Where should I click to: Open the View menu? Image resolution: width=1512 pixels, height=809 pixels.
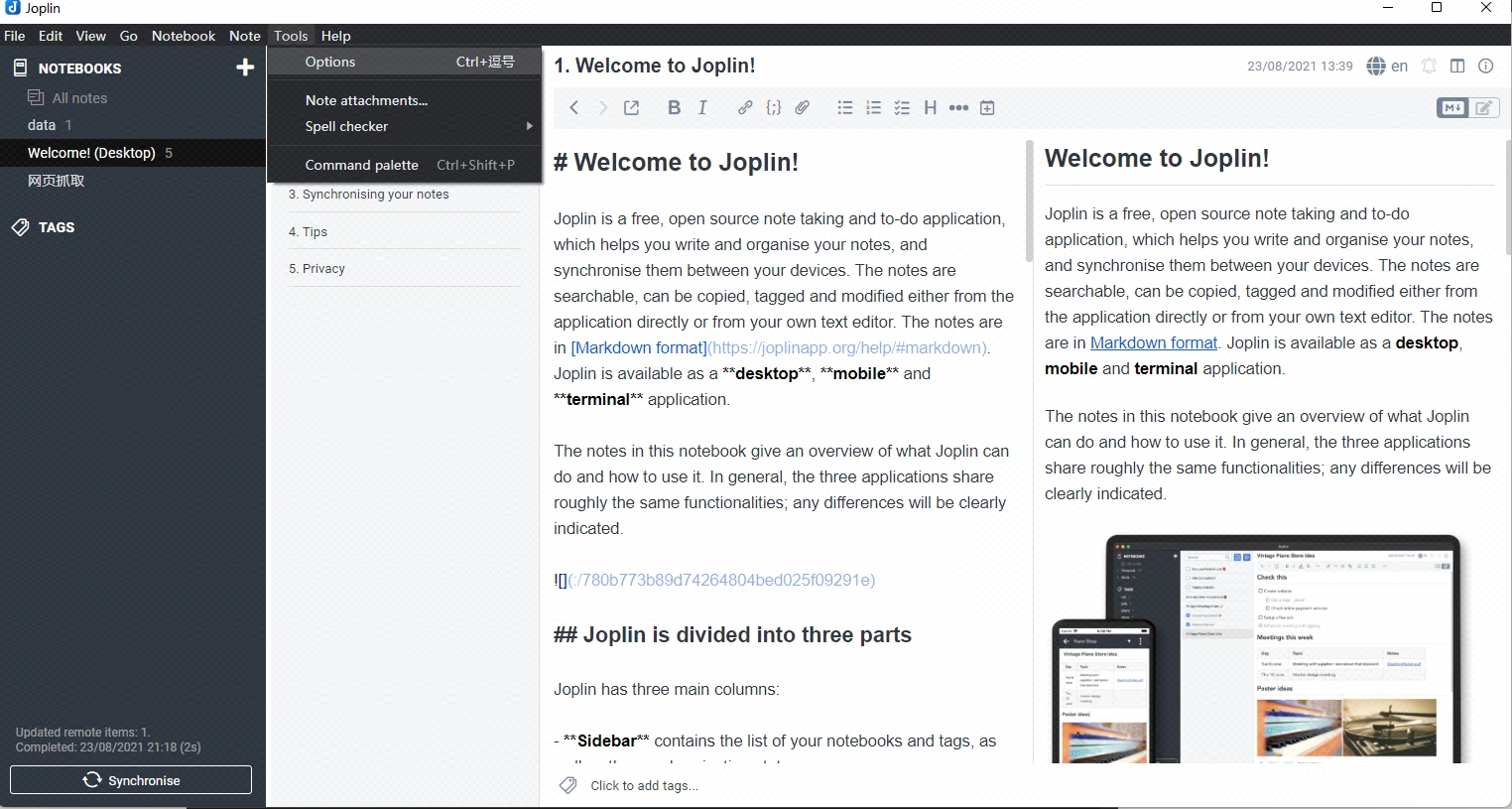pos(90,36)
